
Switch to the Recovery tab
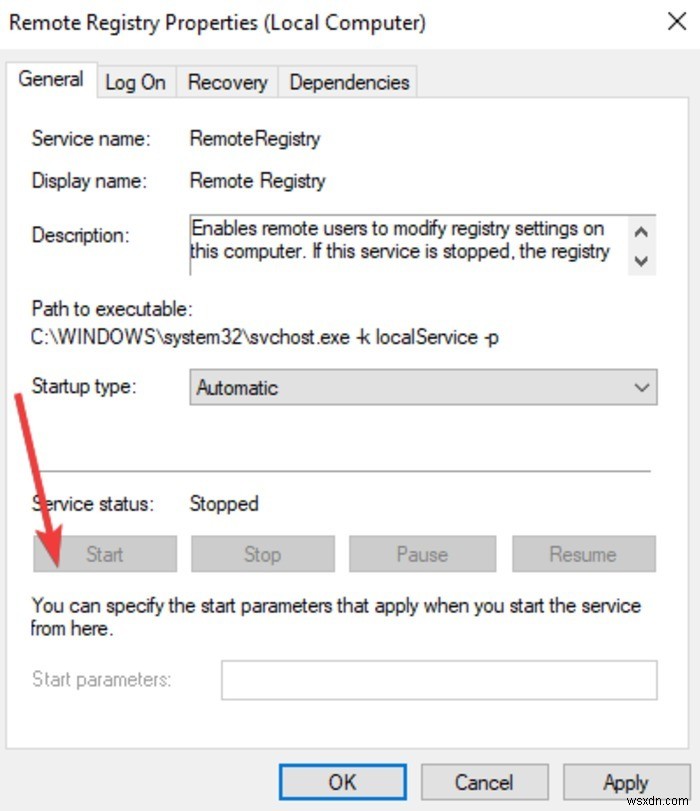coord(228,83)
